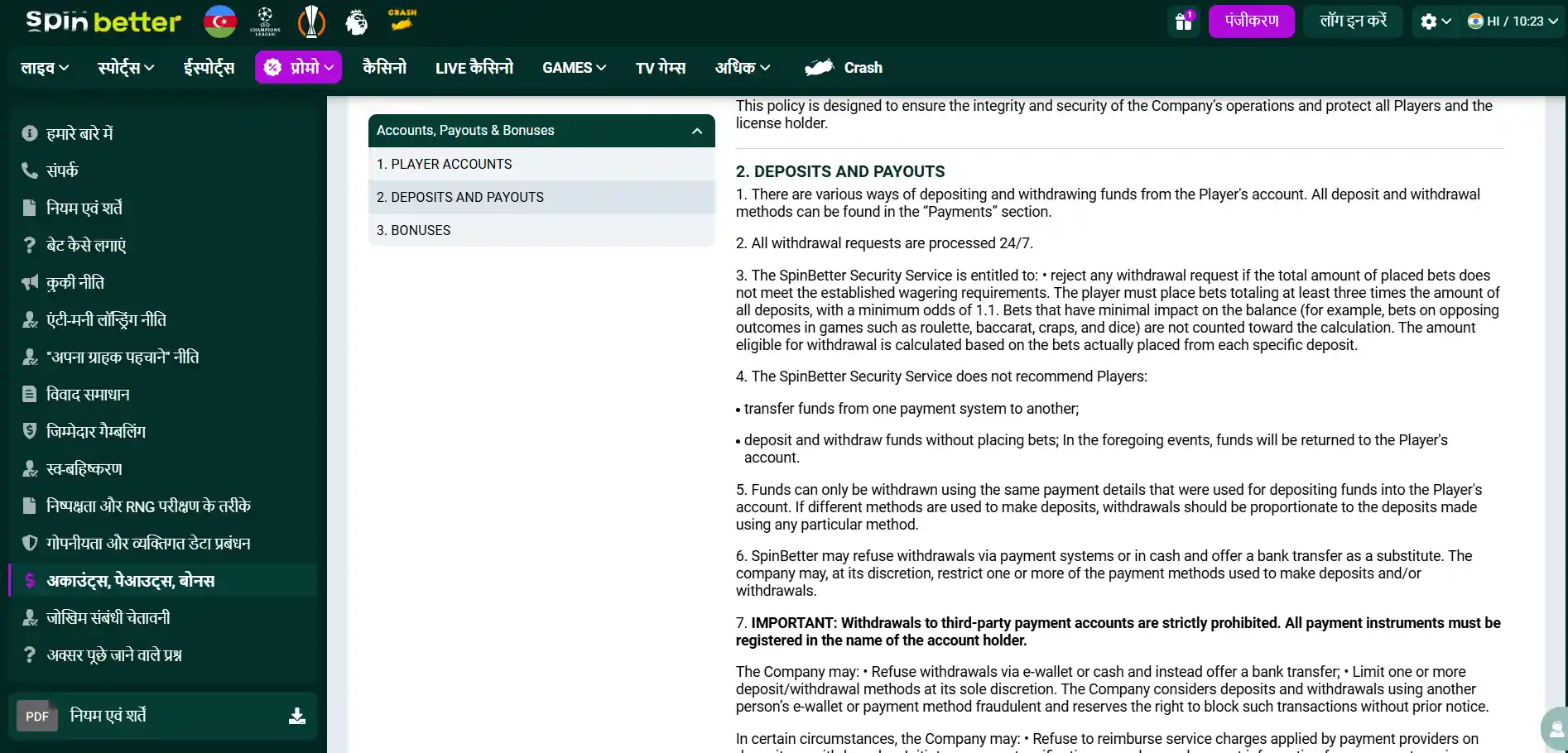Viewport: 1568px width, 753px height.
Task: Open जिम्मेदार गैम्बलिंग in the sidebar
Action: (x=96, y=431)
